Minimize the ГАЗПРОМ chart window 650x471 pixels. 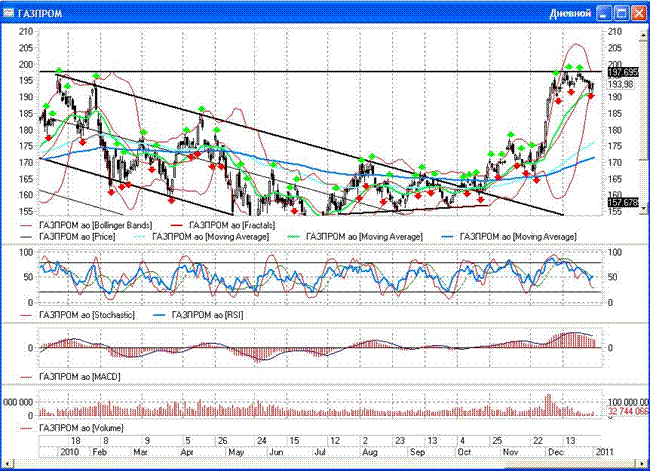pos(604,13)
